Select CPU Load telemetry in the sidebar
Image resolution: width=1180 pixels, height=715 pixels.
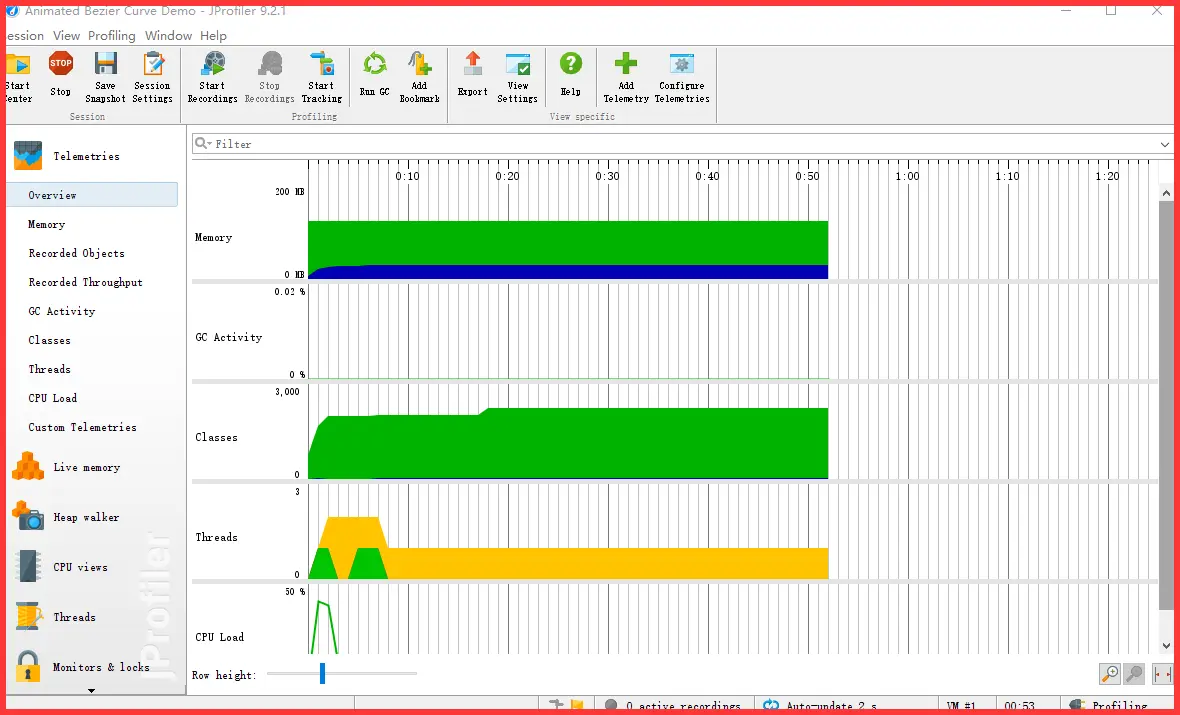point(53,397)
